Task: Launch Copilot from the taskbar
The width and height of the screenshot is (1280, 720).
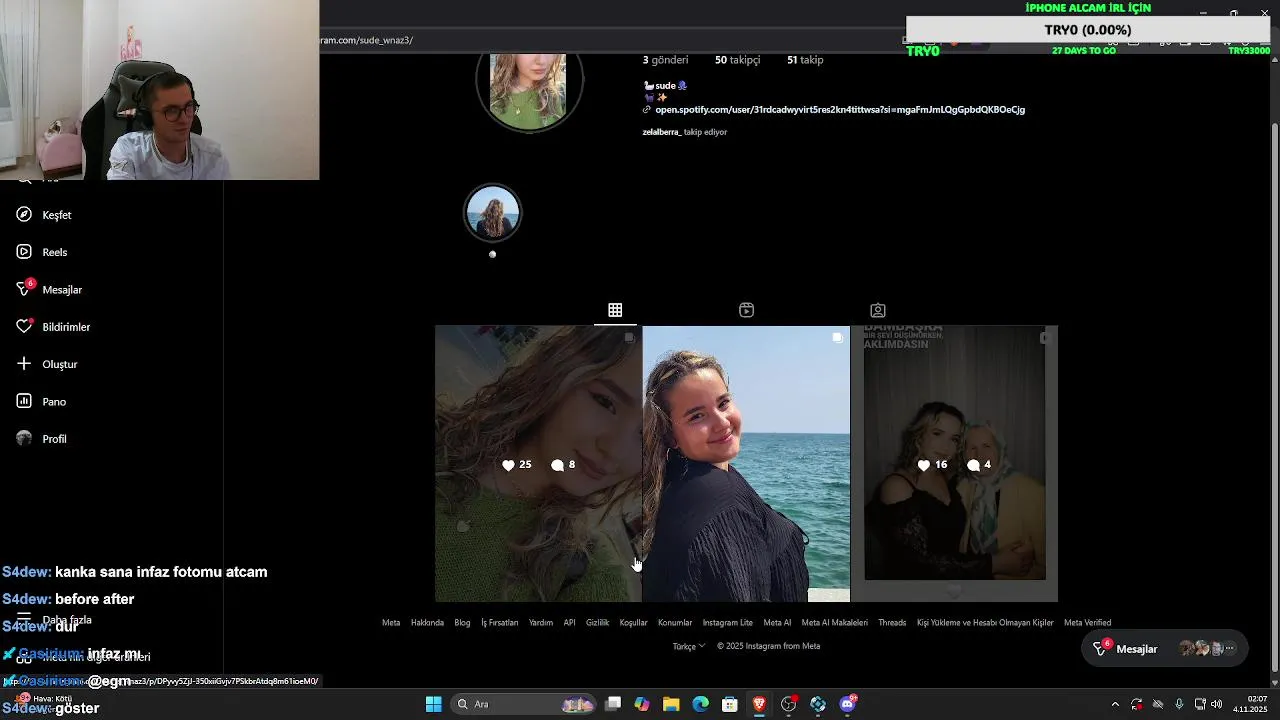Action: (x=642, y=704)
